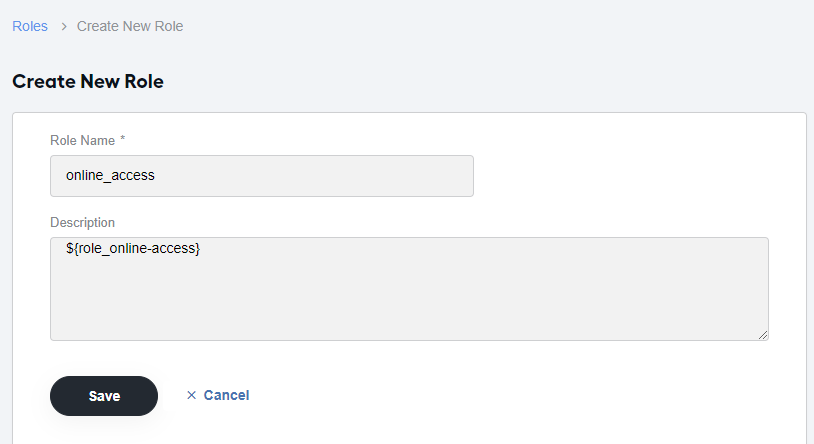Click the breadcrumb chevron separator after Roles
The height and width of the screenshot is (444, 814).
tap(64, 26)
